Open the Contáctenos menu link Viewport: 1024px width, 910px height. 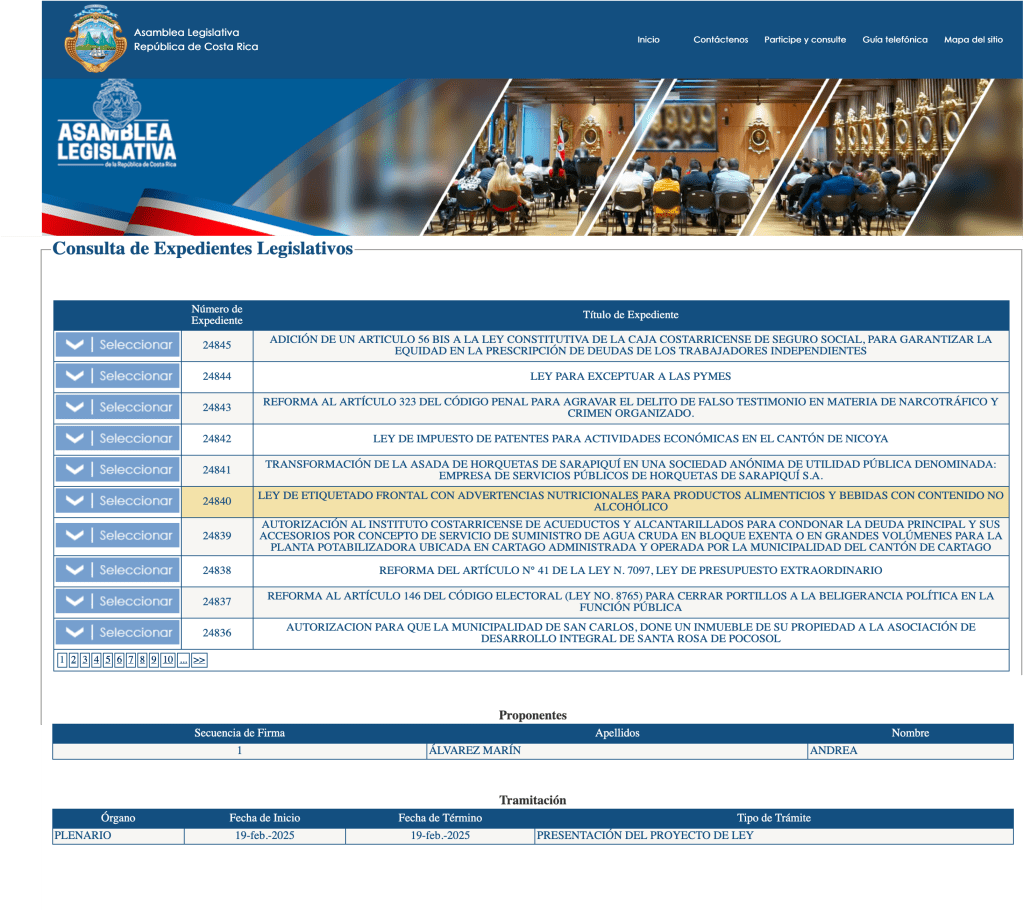coord(720,40)
